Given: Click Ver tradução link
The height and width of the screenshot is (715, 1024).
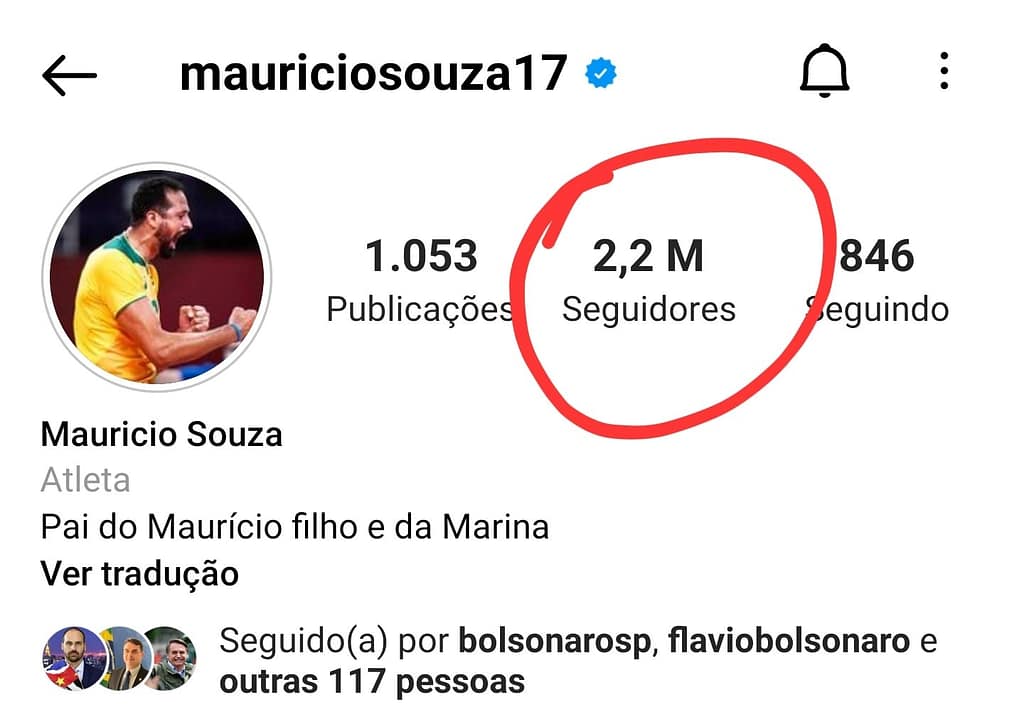Looking at the screenshot, I should [x=140, y=574].
